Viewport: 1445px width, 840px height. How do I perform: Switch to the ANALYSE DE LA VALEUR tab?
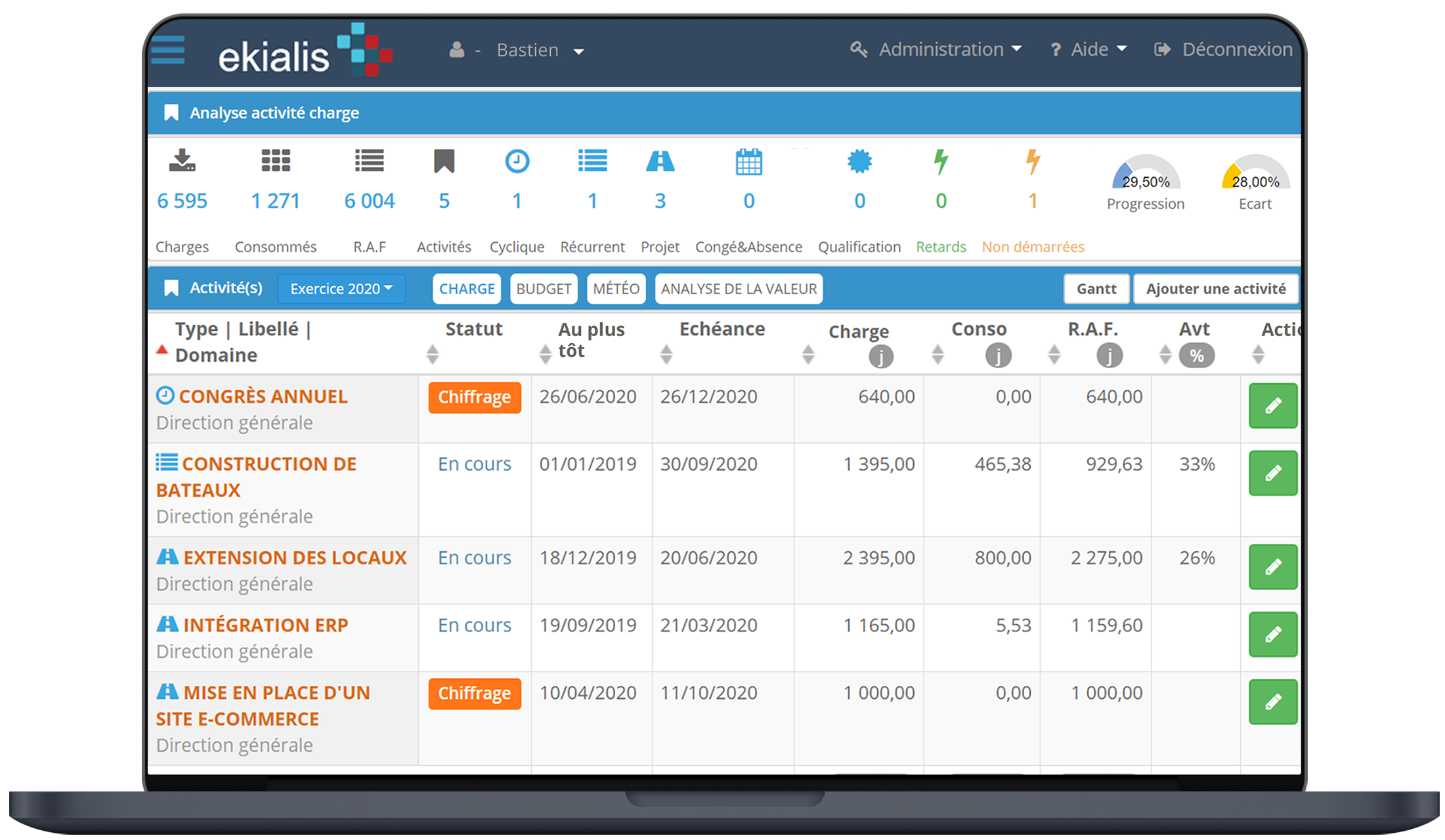click(739, 289)
